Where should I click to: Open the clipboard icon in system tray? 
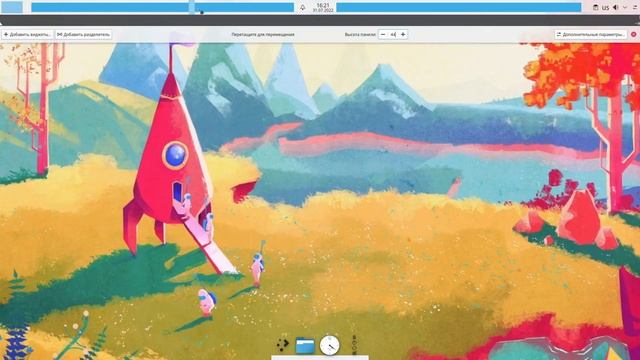pos(596,7)
